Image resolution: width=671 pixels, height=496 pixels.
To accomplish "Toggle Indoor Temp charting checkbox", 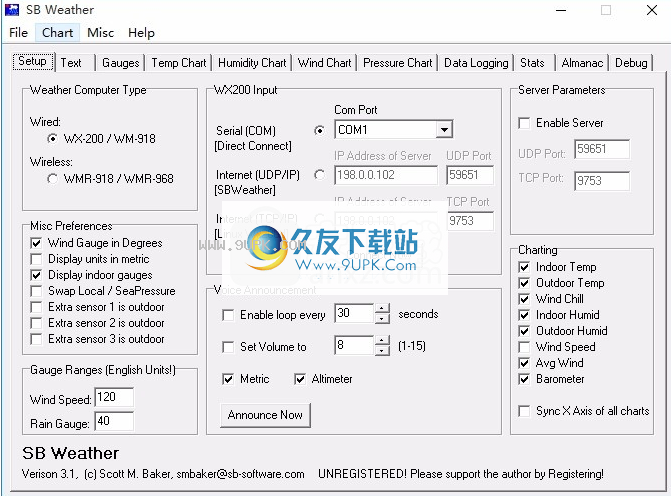I will point(524,267).
